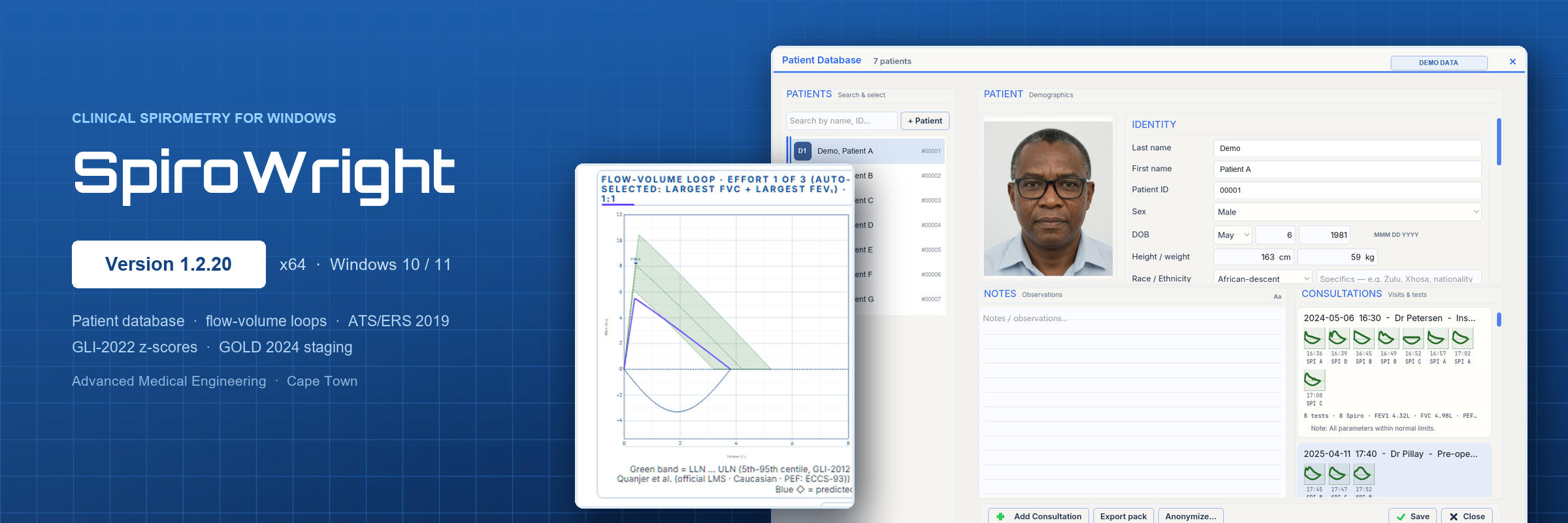Click the height field showing 163 cm

[x=1254, y=257]
